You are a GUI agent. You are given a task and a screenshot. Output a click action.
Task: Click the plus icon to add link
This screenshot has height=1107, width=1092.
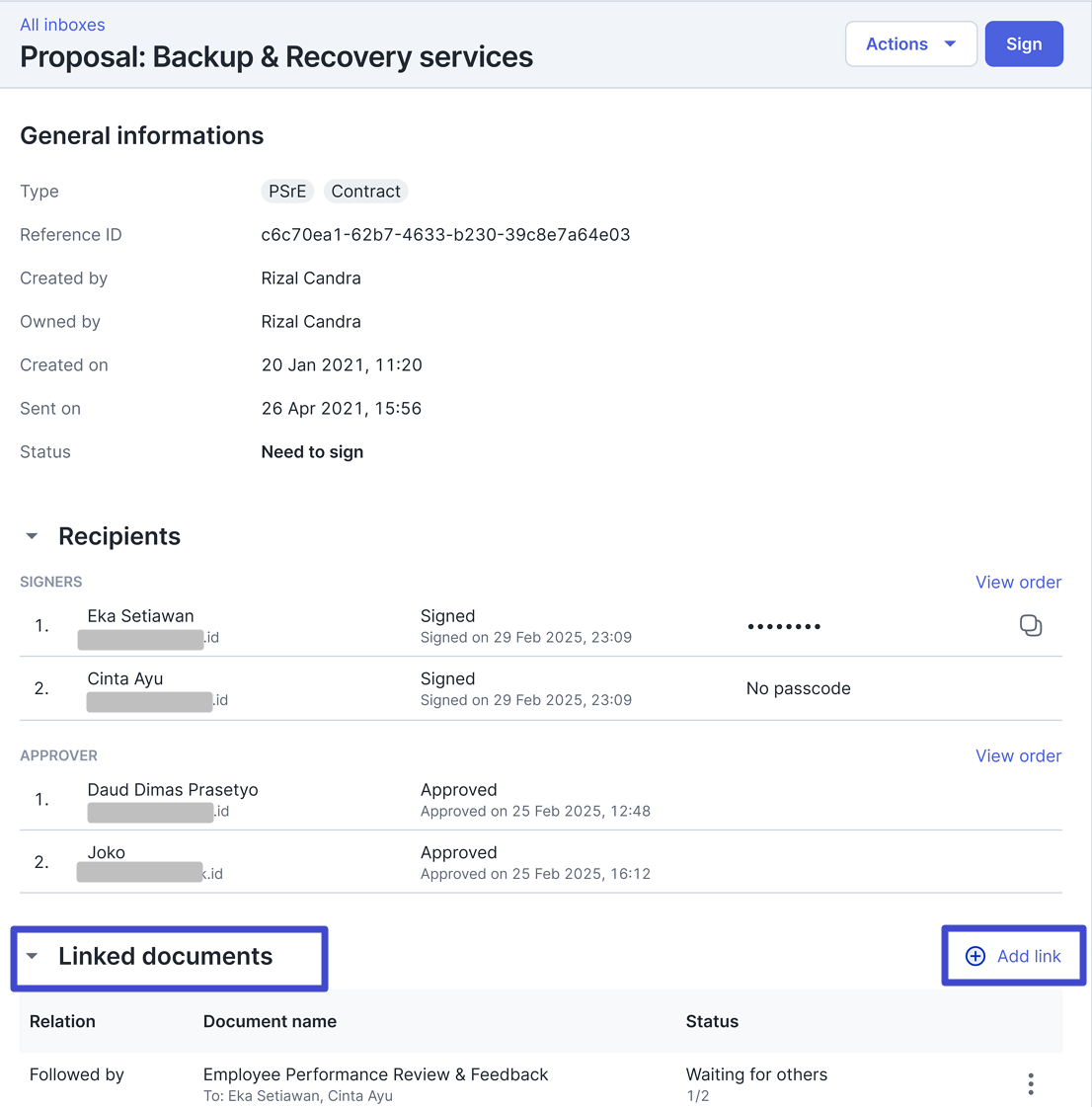[975, 956]
